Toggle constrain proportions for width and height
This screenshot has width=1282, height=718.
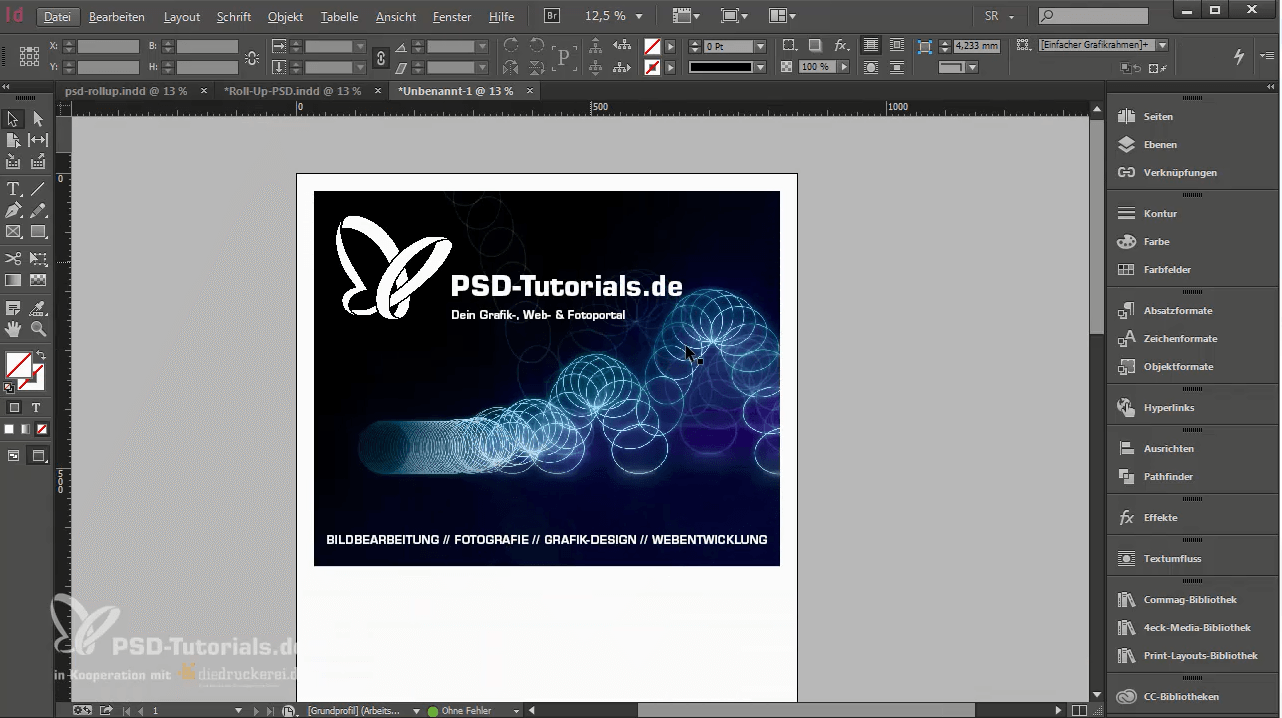[x=251, y=57]
